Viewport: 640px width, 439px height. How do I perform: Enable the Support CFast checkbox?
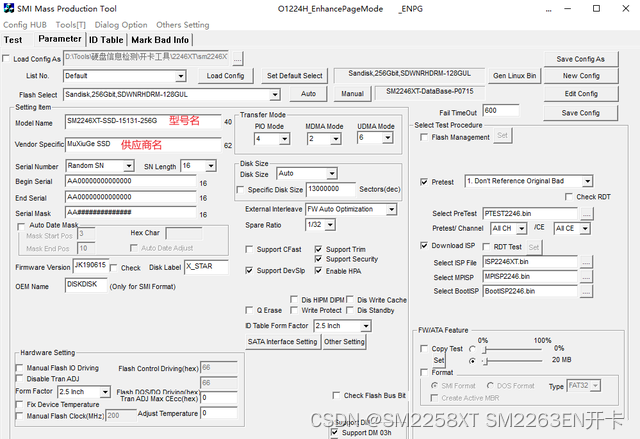pos(249,249)
